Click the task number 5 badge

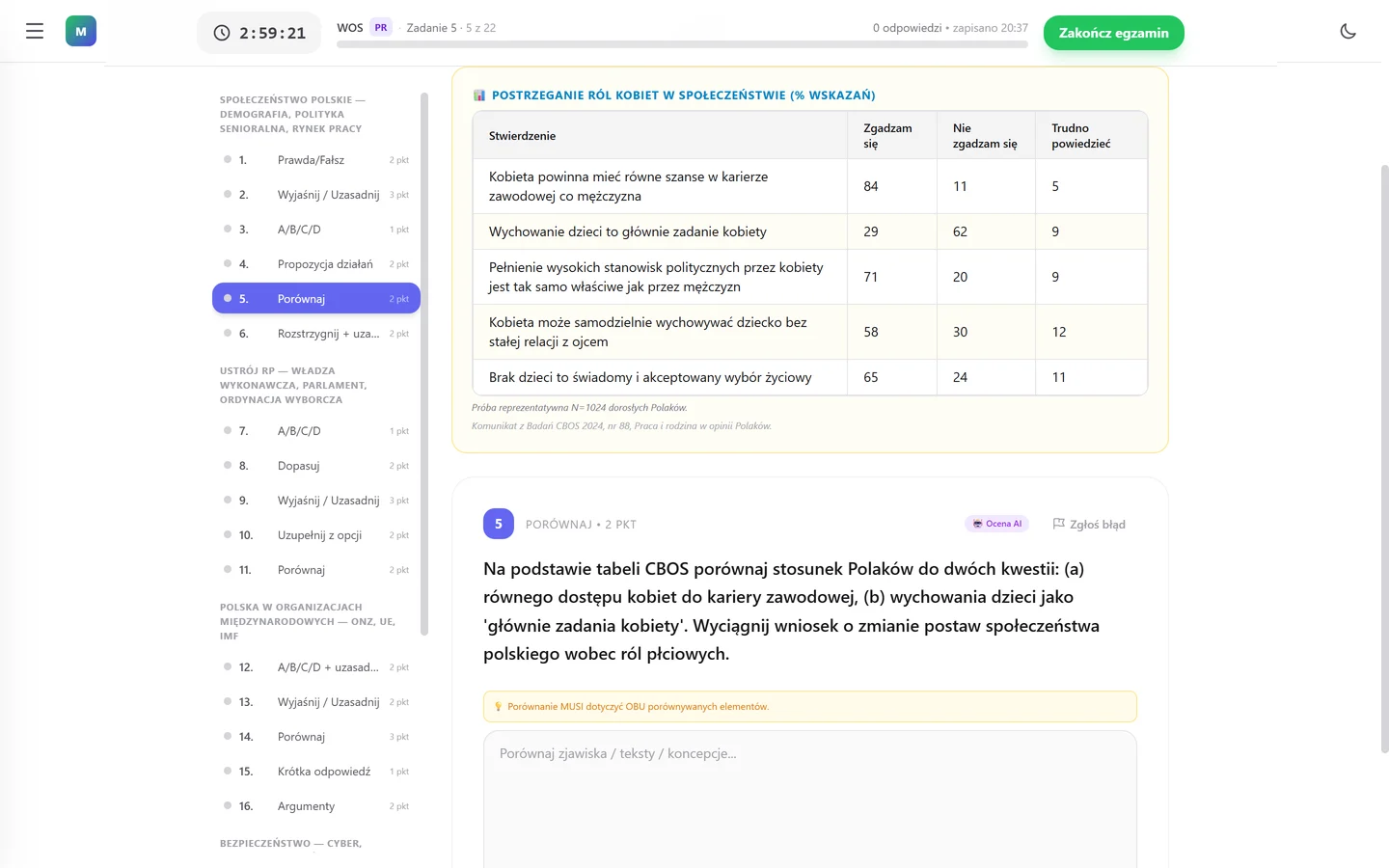[x=499, y=524]
